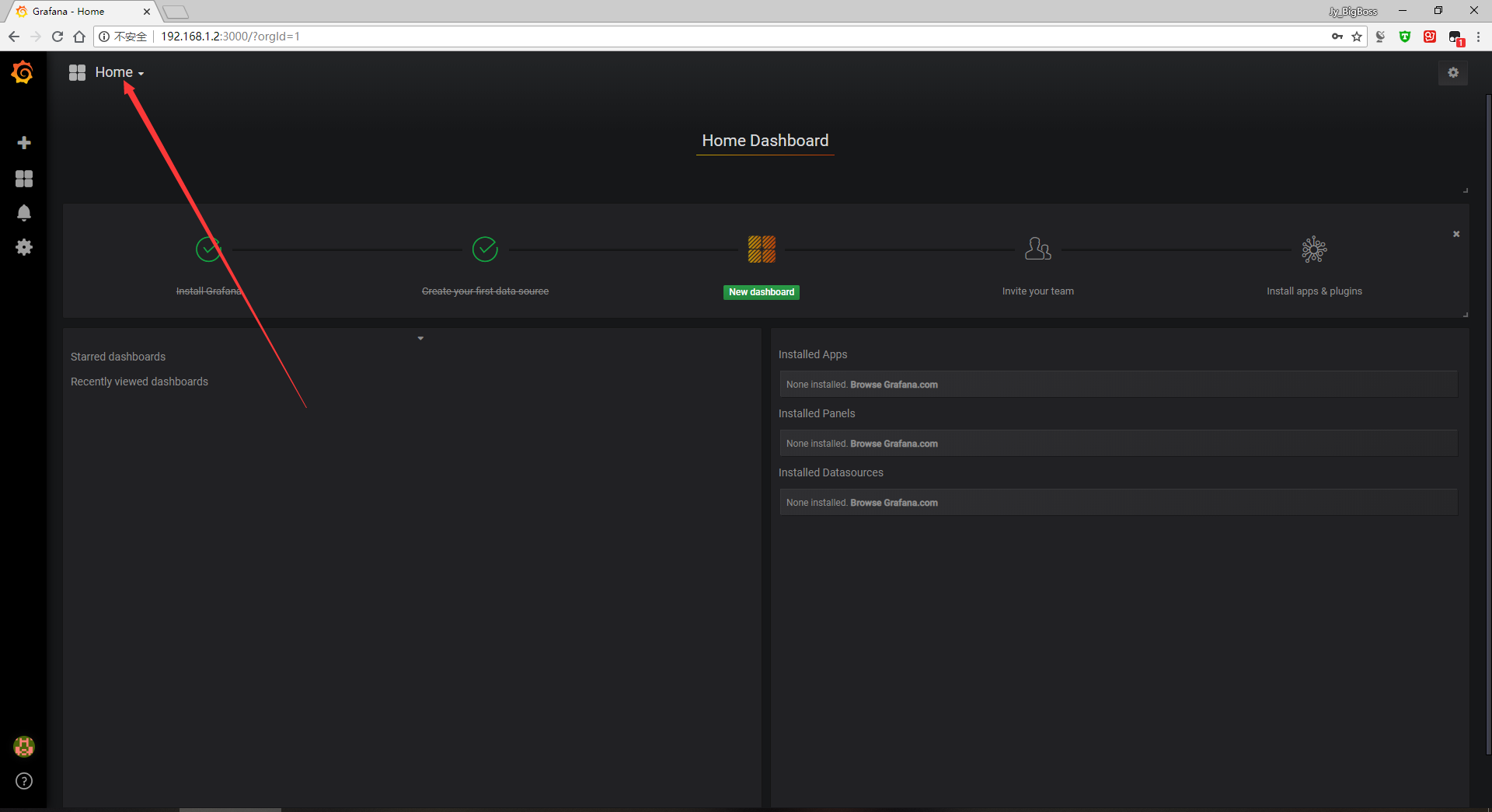Bookmark this page with the star icon
The width and height of the screenshot is (1492, 812).
[x=1357, y=37]
